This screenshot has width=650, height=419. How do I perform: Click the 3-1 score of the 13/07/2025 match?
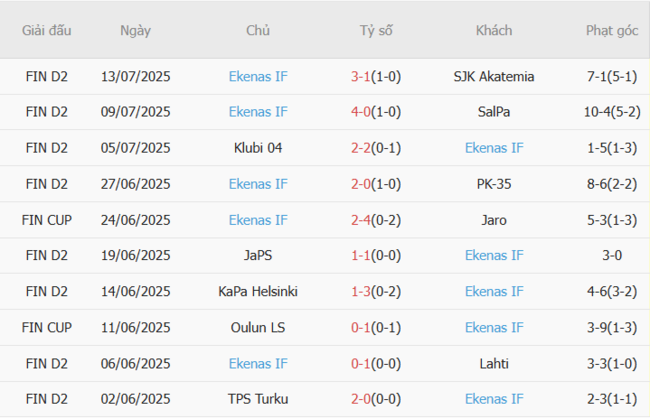click(x=362, y=76)
